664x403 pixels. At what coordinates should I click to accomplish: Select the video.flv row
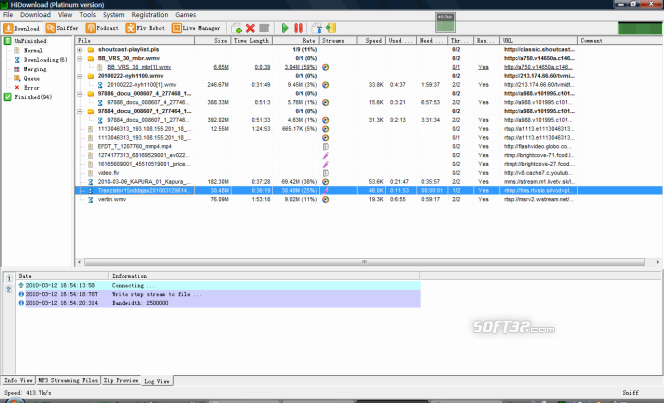coord(368,173)
